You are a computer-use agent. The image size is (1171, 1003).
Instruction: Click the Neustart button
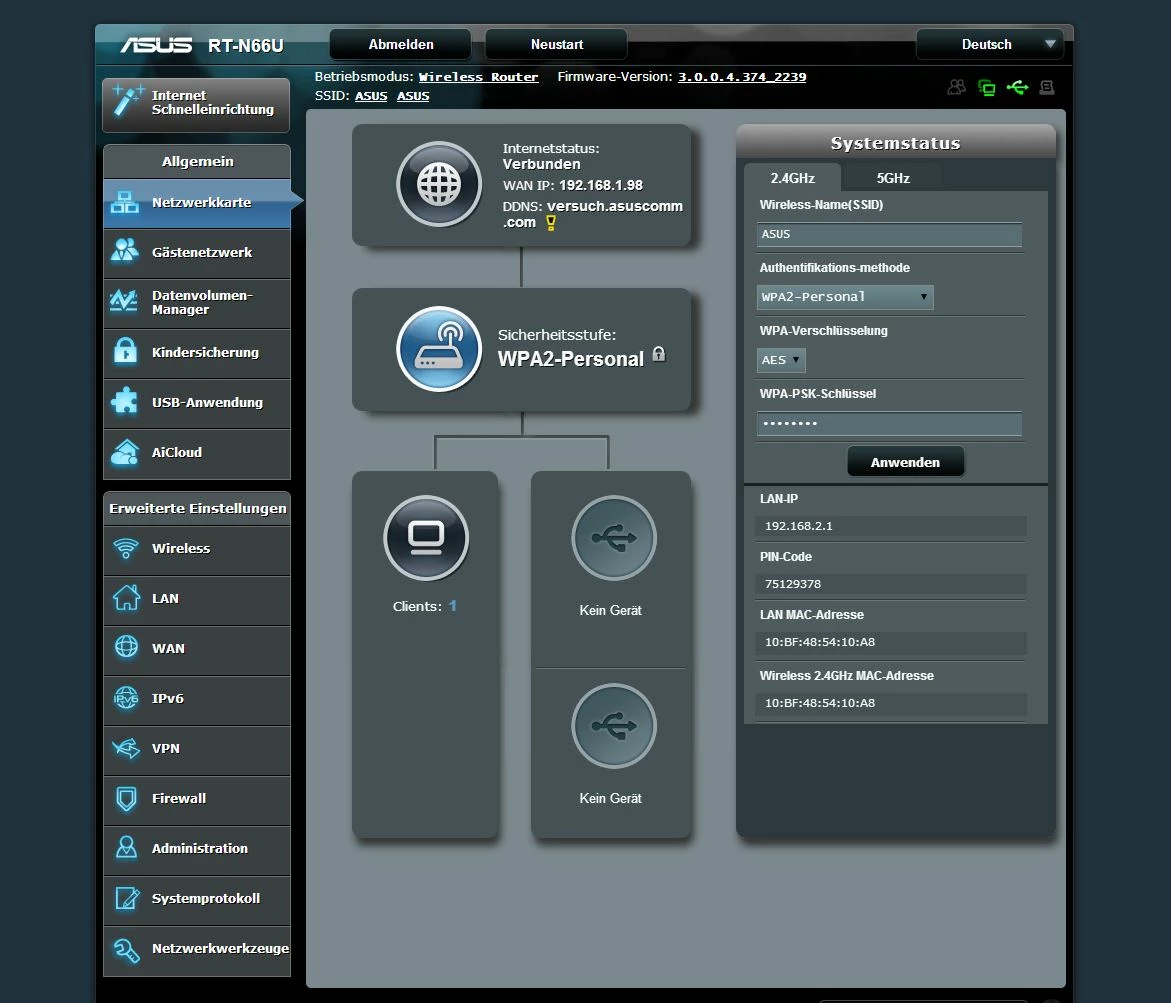556,45
